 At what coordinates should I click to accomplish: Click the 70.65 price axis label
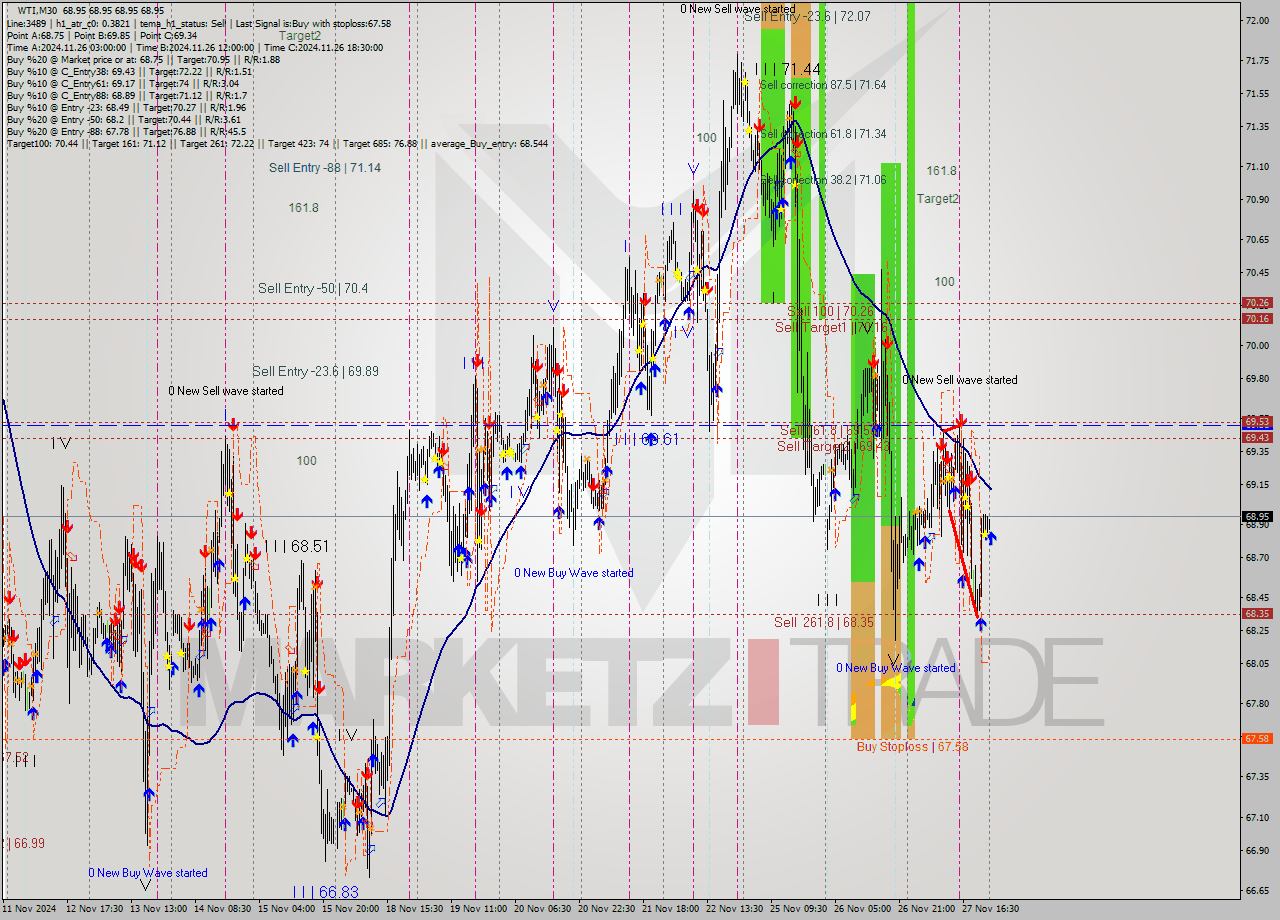pyautogui.click(x=1257, y=239)
